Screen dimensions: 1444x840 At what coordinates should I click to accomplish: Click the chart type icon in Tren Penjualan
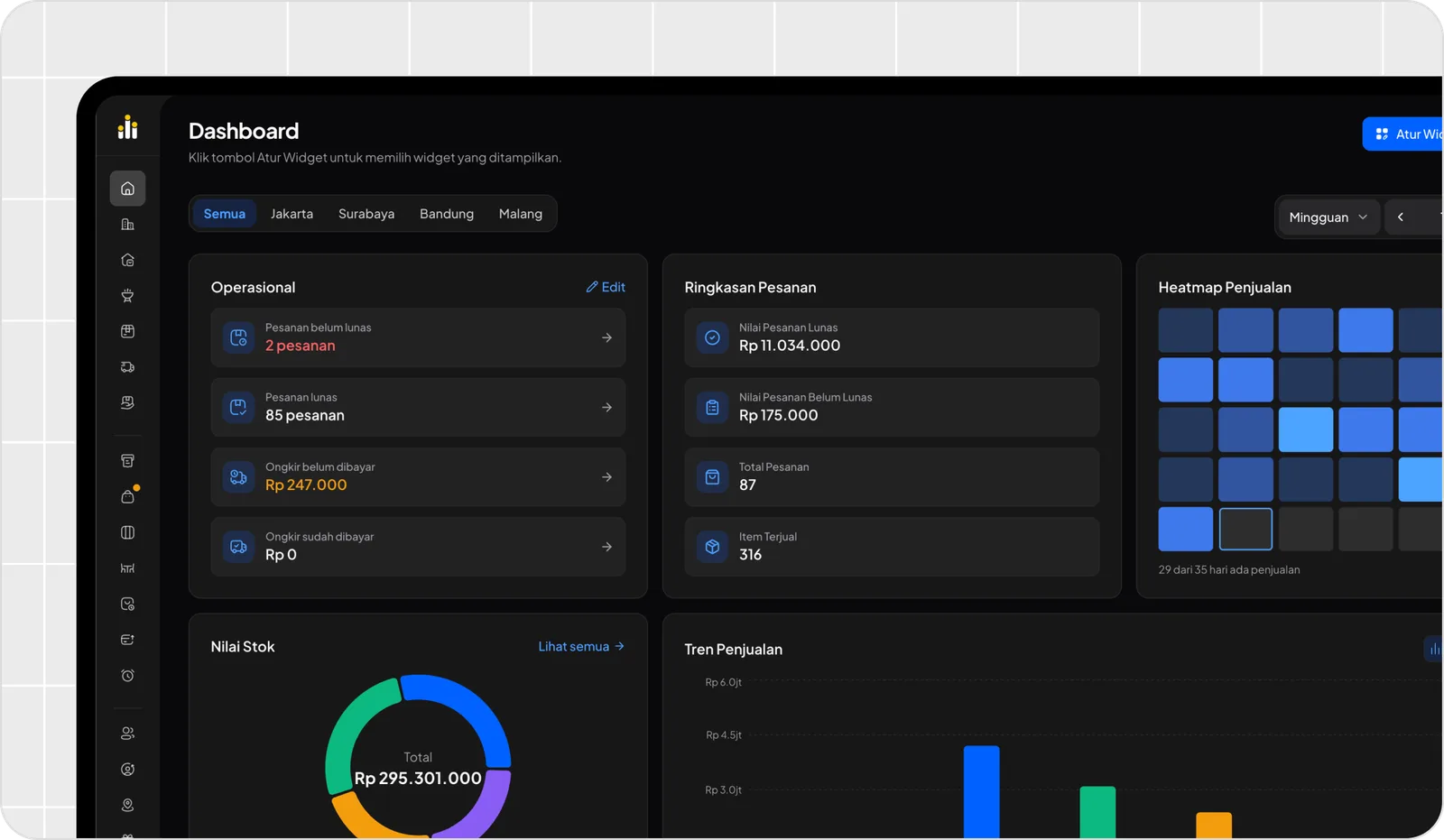tap(1434, 649)
